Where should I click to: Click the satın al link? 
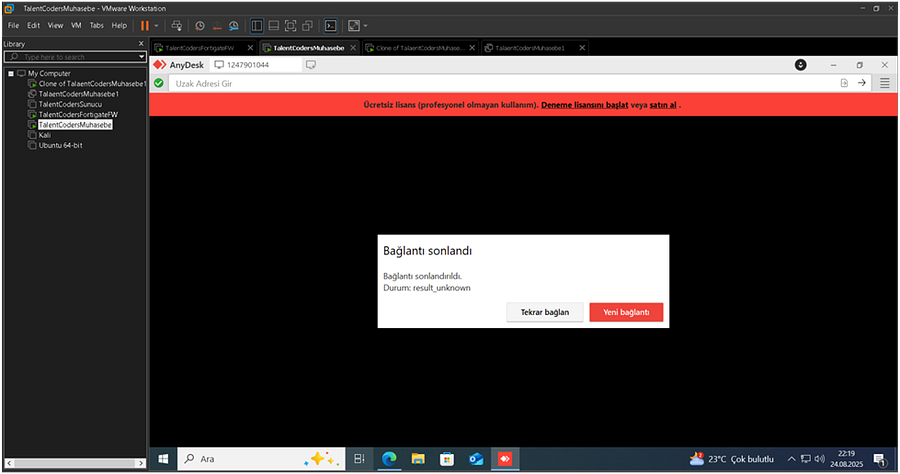tap(663, 105)
